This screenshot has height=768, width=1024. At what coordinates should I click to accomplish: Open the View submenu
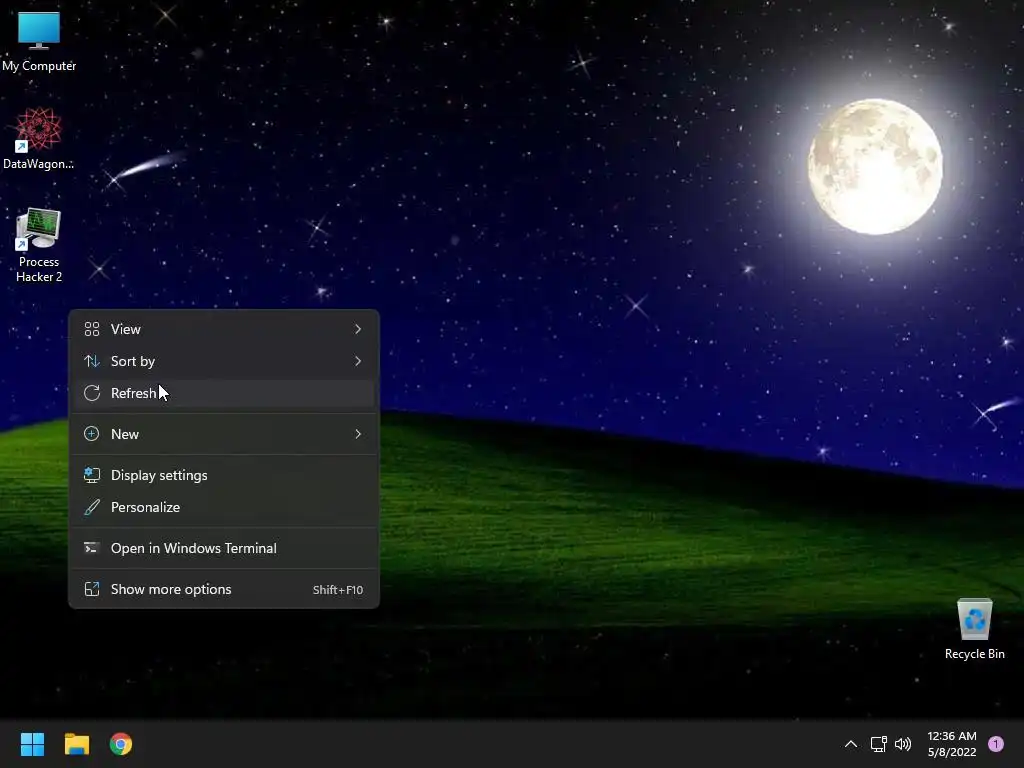(224, 329)
